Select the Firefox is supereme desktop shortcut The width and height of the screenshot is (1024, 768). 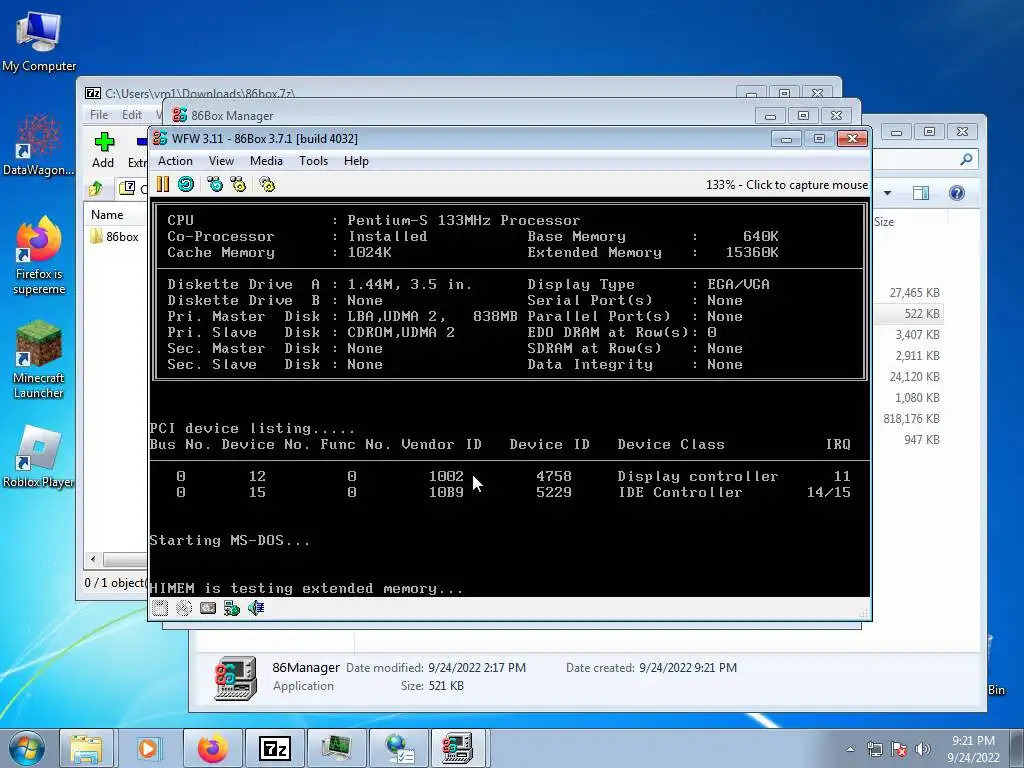pos(39,256)
